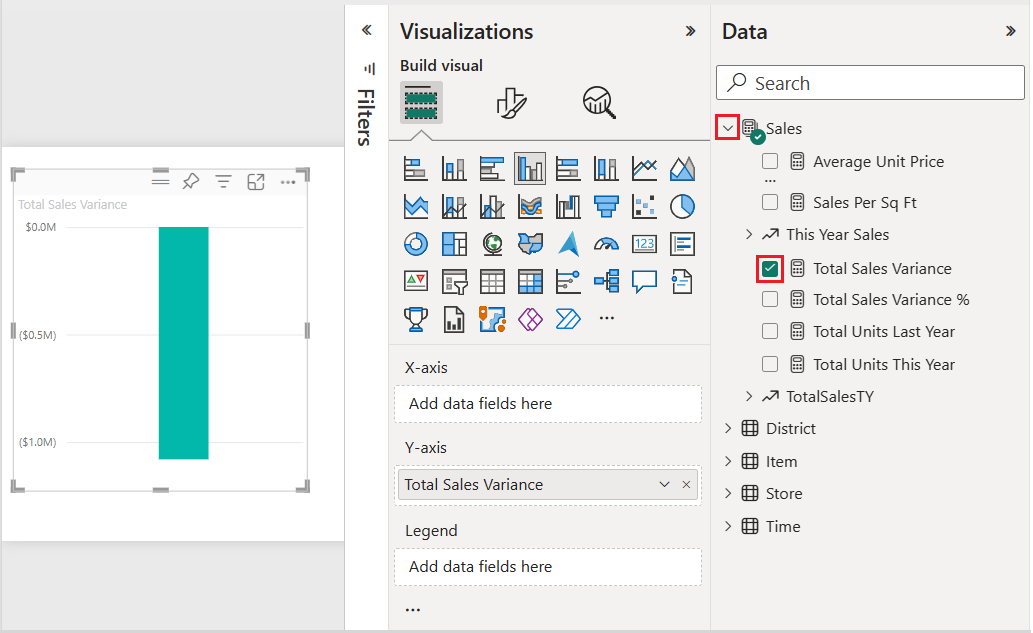Choose the gauge visual
The image size is (1033, 633).
tap(607, 245)
